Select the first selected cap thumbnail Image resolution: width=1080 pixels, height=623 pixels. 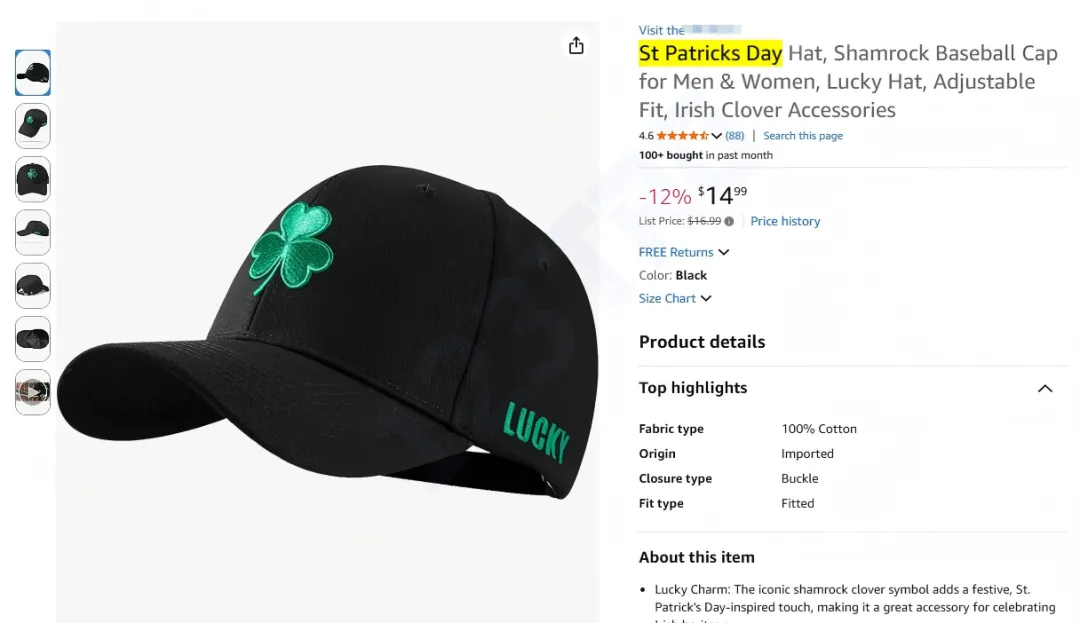point(33,73)
